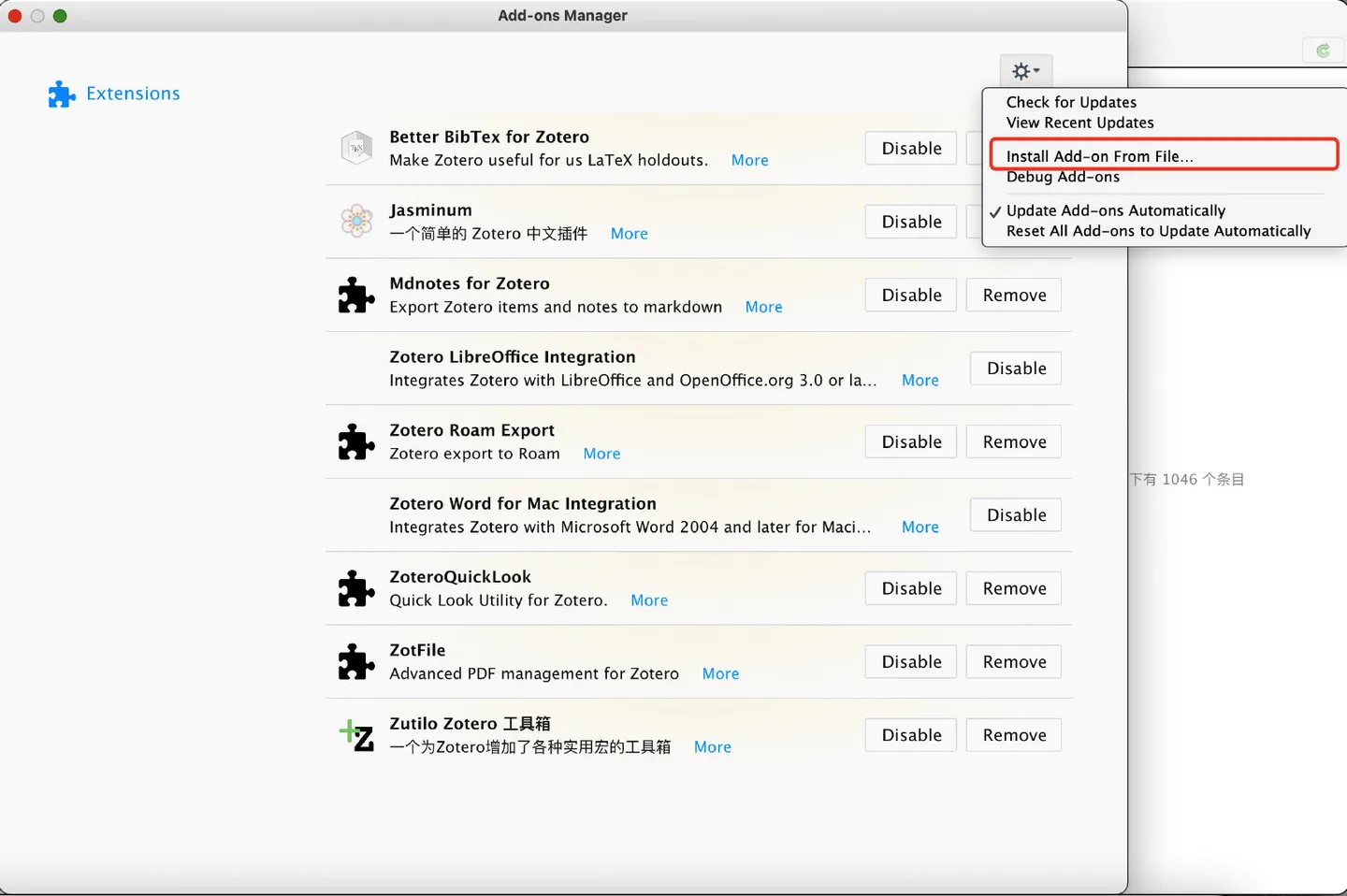Select the Better BibTex for Zotero title
The width and height of the screenshot is (1347, 896).
[x=489, y=137]
